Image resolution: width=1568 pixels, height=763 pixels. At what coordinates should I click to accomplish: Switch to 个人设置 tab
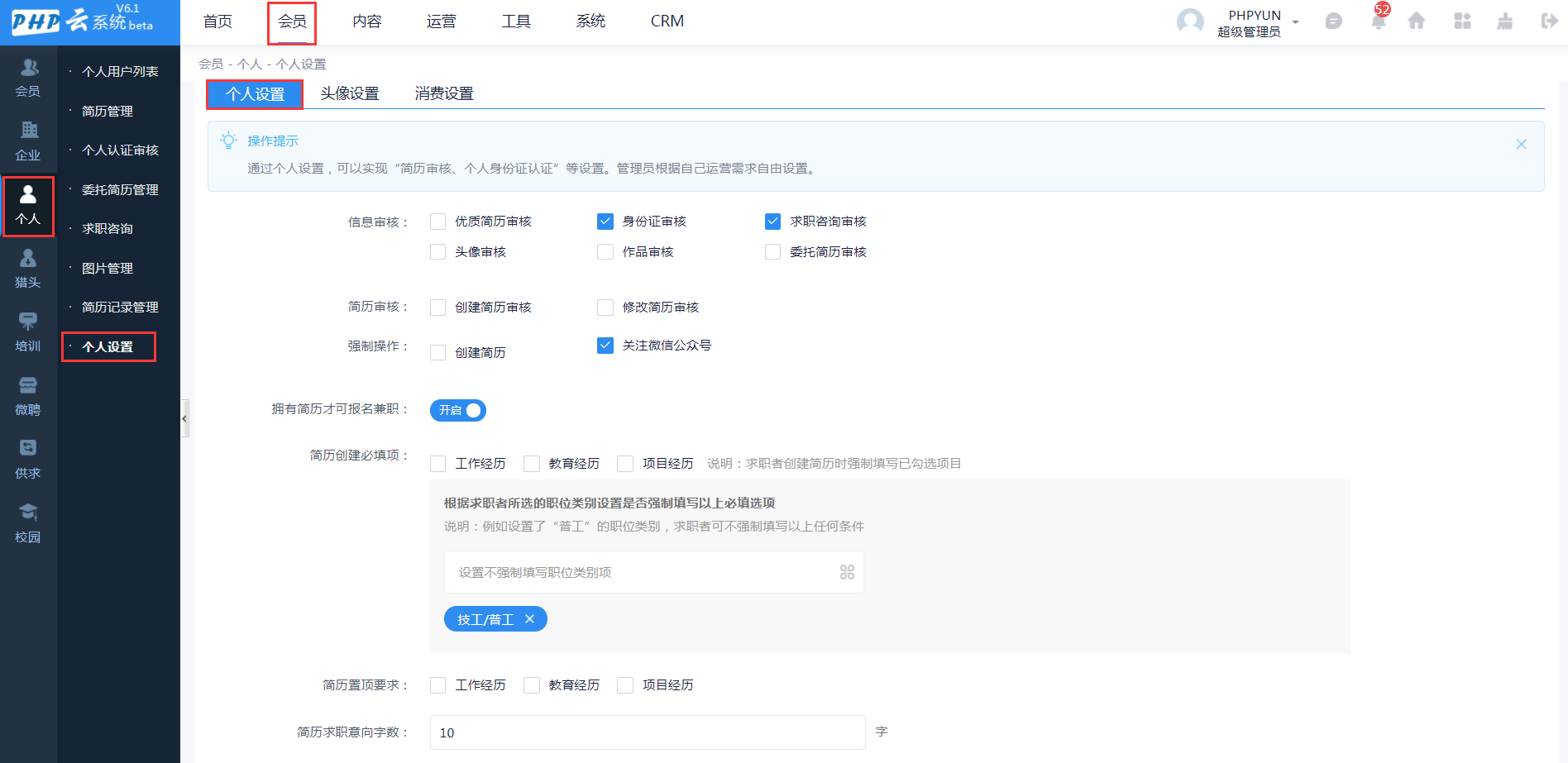[255, 94]
